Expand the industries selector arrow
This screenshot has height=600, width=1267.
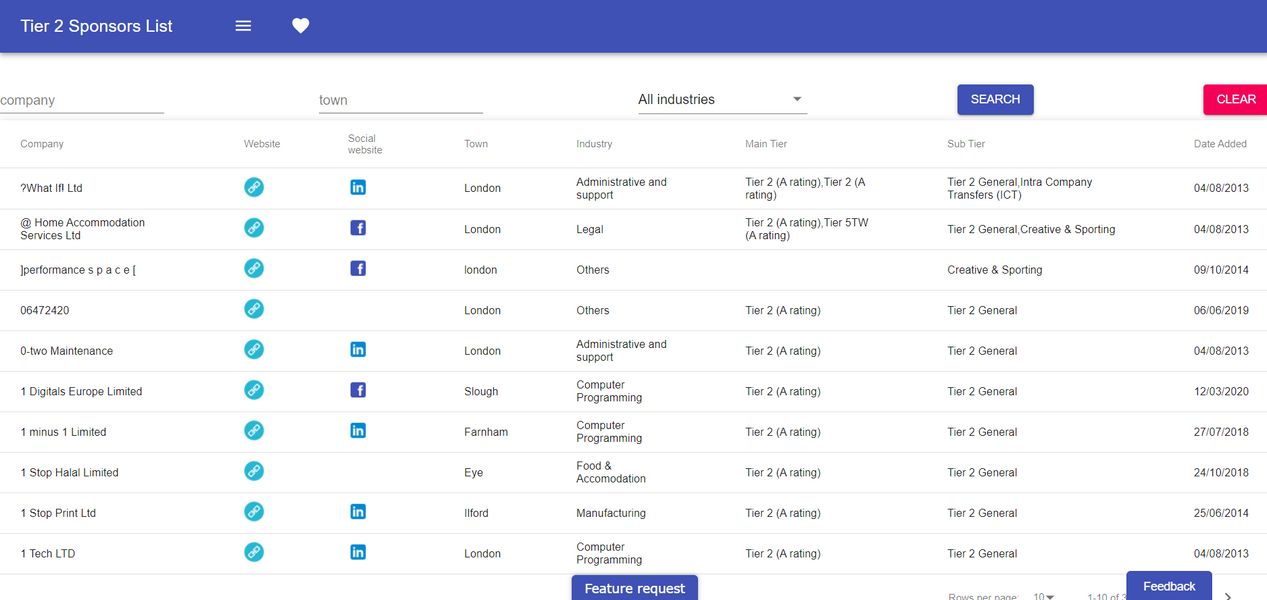tap(796, 99)
